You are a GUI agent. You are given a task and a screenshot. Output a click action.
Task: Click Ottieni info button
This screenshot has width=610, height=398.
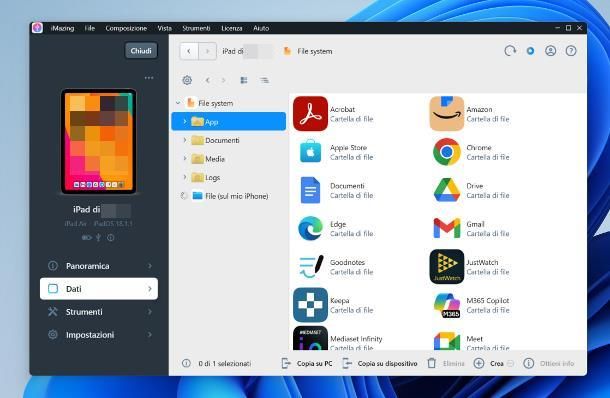[549, 363]
